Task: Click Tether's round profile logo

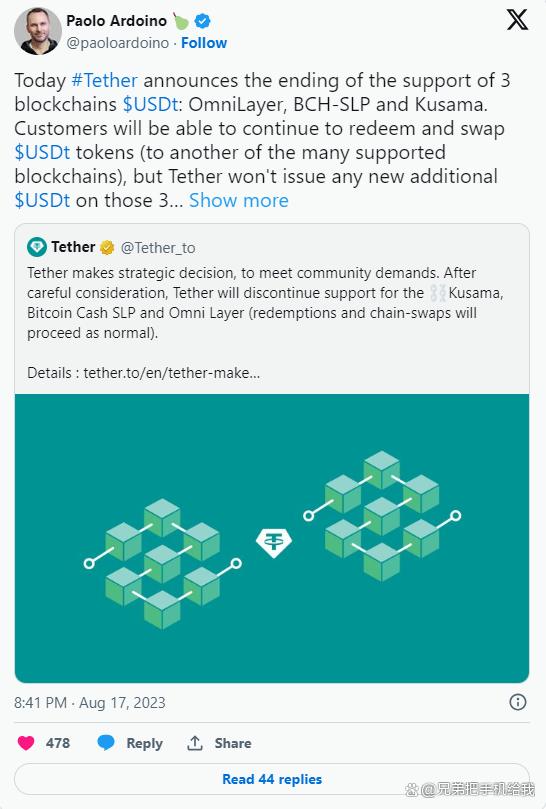Action: click(37, 247)
